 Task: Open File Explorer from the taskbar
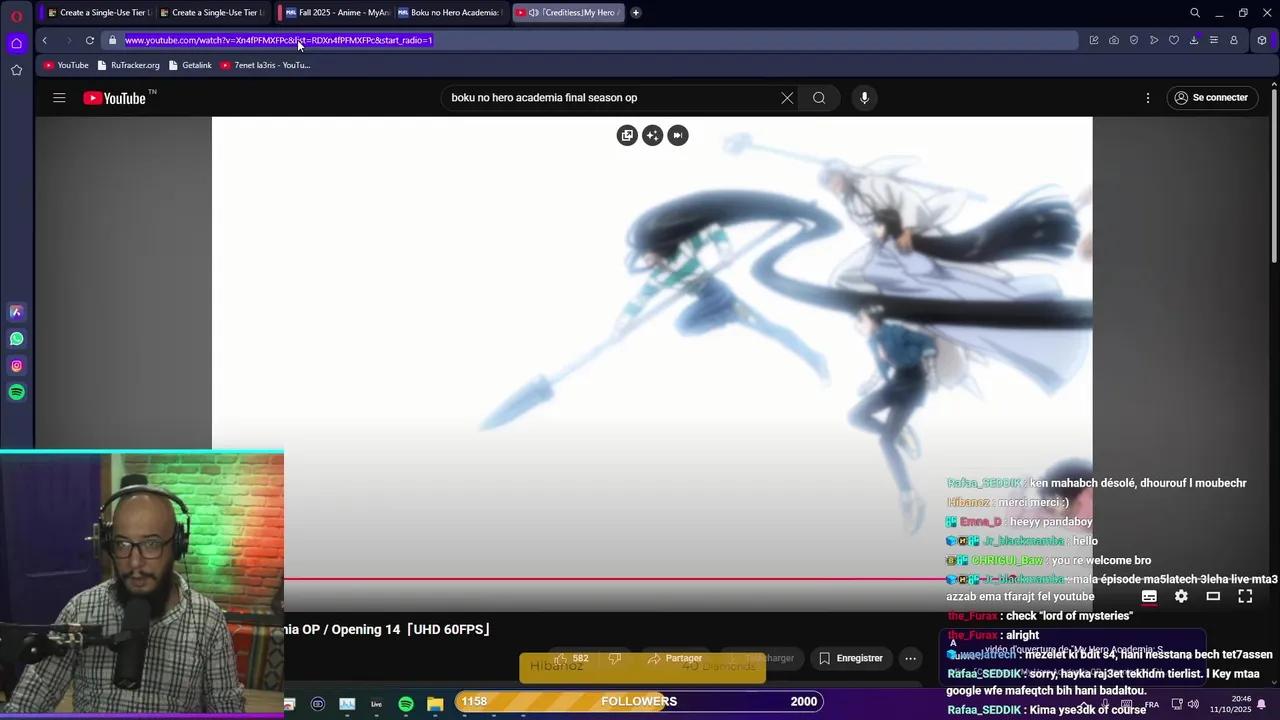tap(435, 704)
